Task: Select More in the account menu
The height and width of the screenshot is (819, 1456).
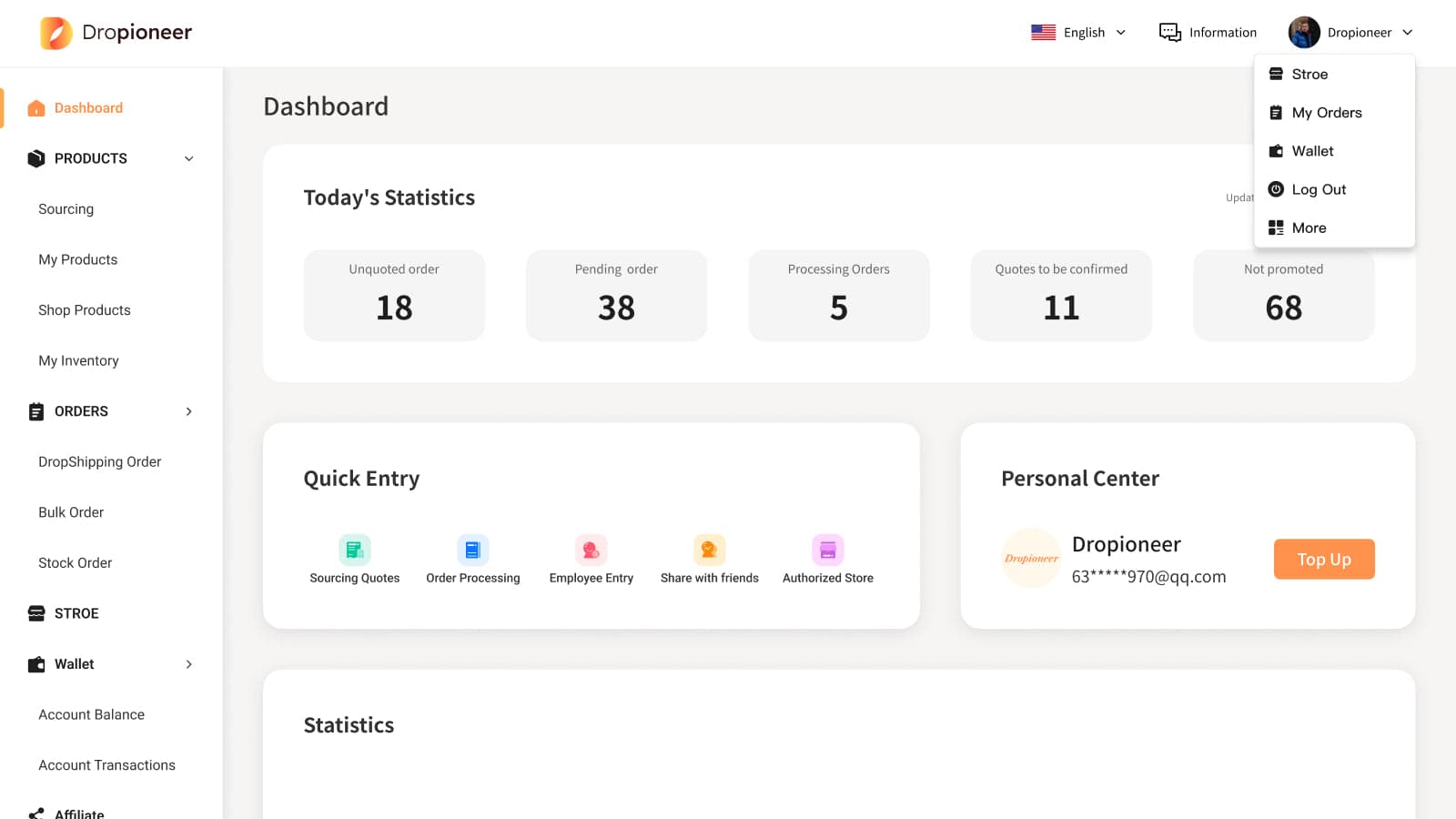Action: (x=1308, y=228)
